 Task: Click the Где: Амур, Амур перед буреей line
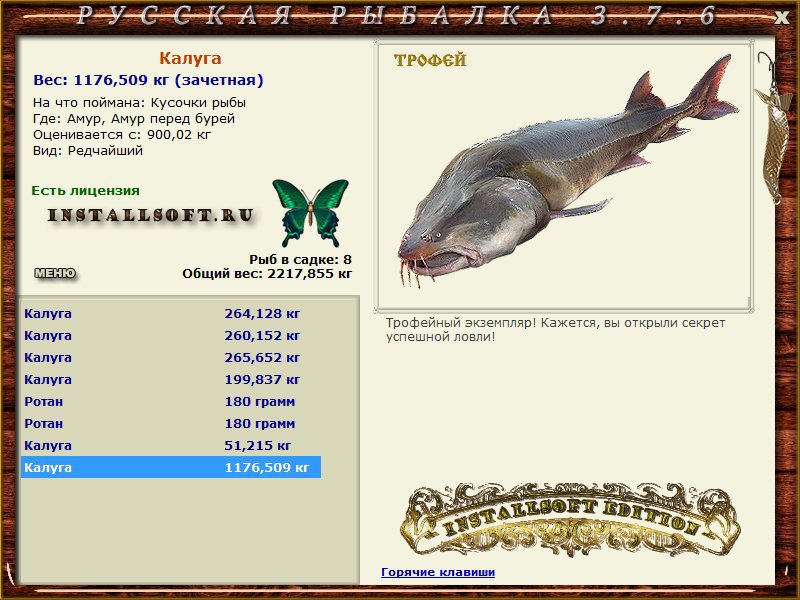(134, 119)
